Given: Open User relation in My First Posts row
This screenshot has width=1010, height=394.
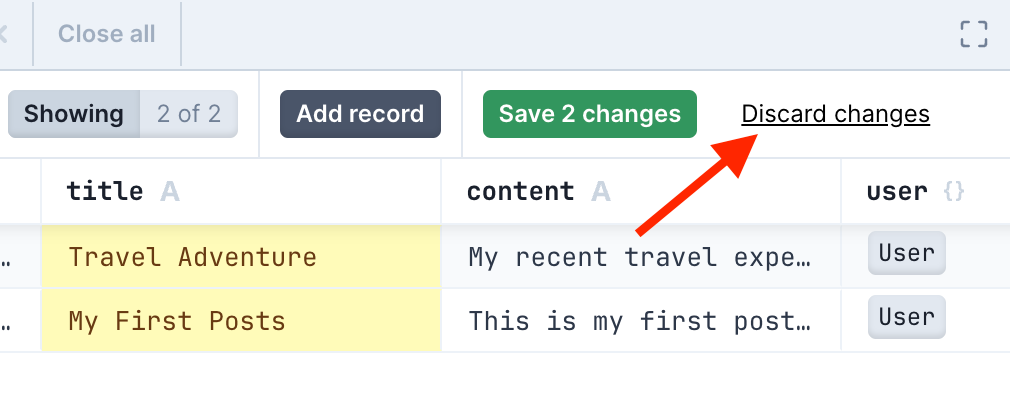Looking at the screenshot, I should 906,317.
